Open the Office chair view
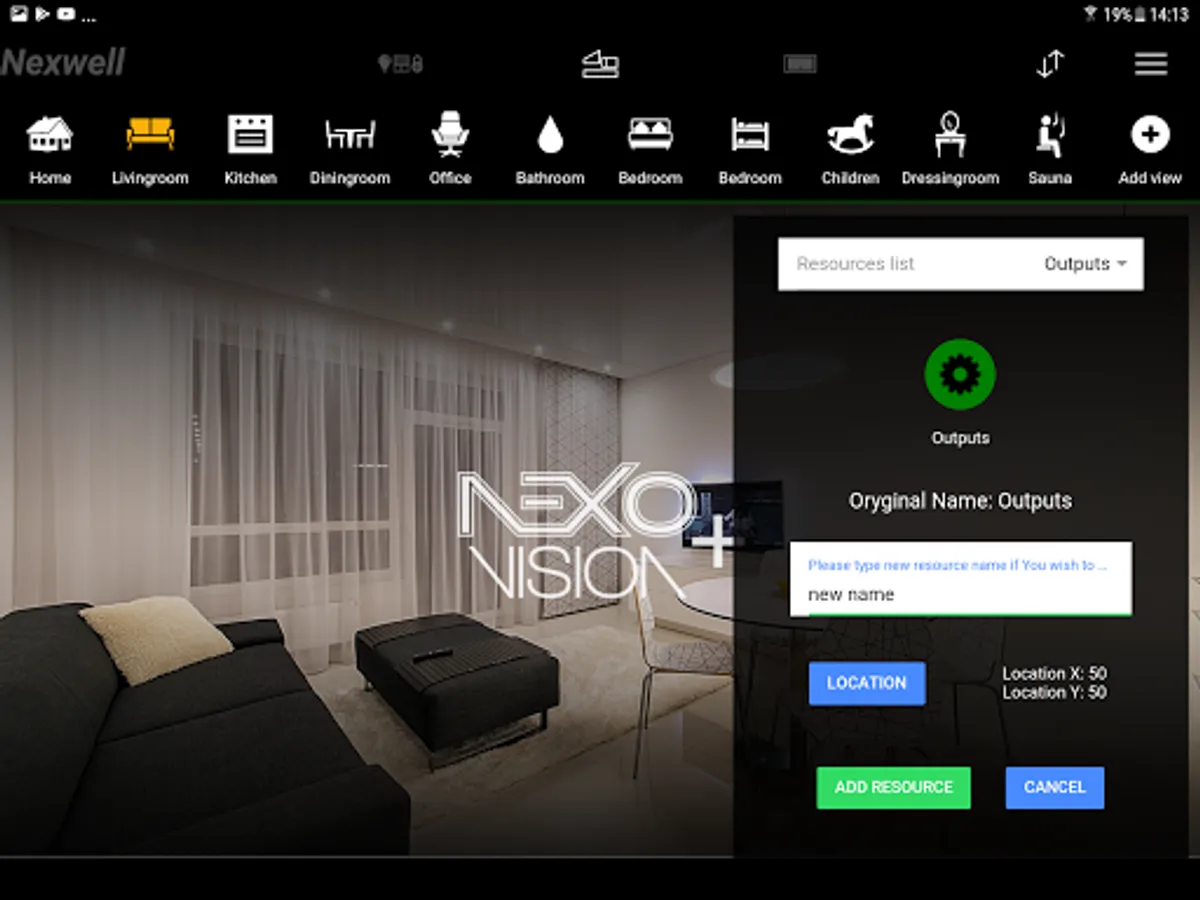 click(450, 148)
